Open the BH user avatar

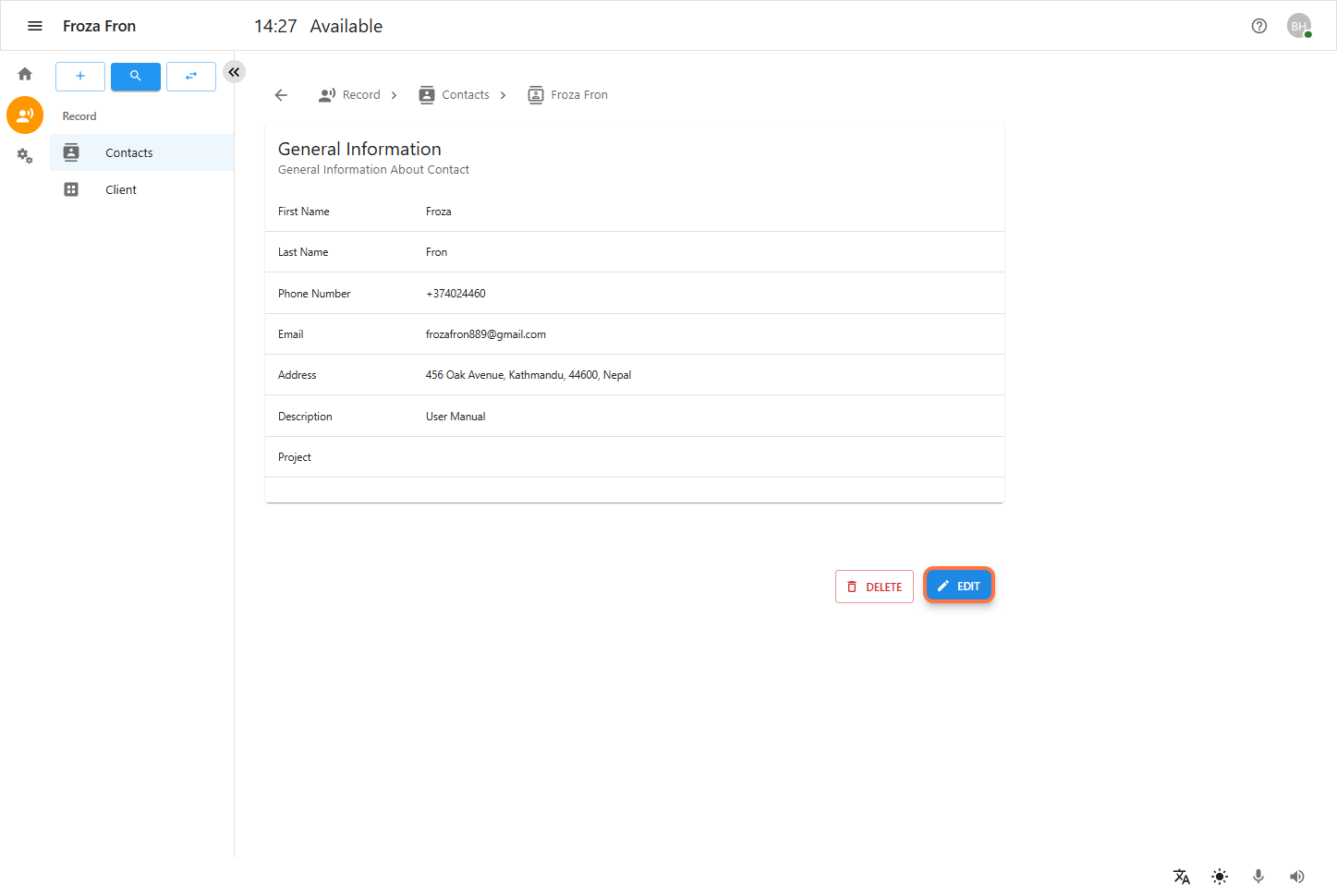tap(1298, 26)
